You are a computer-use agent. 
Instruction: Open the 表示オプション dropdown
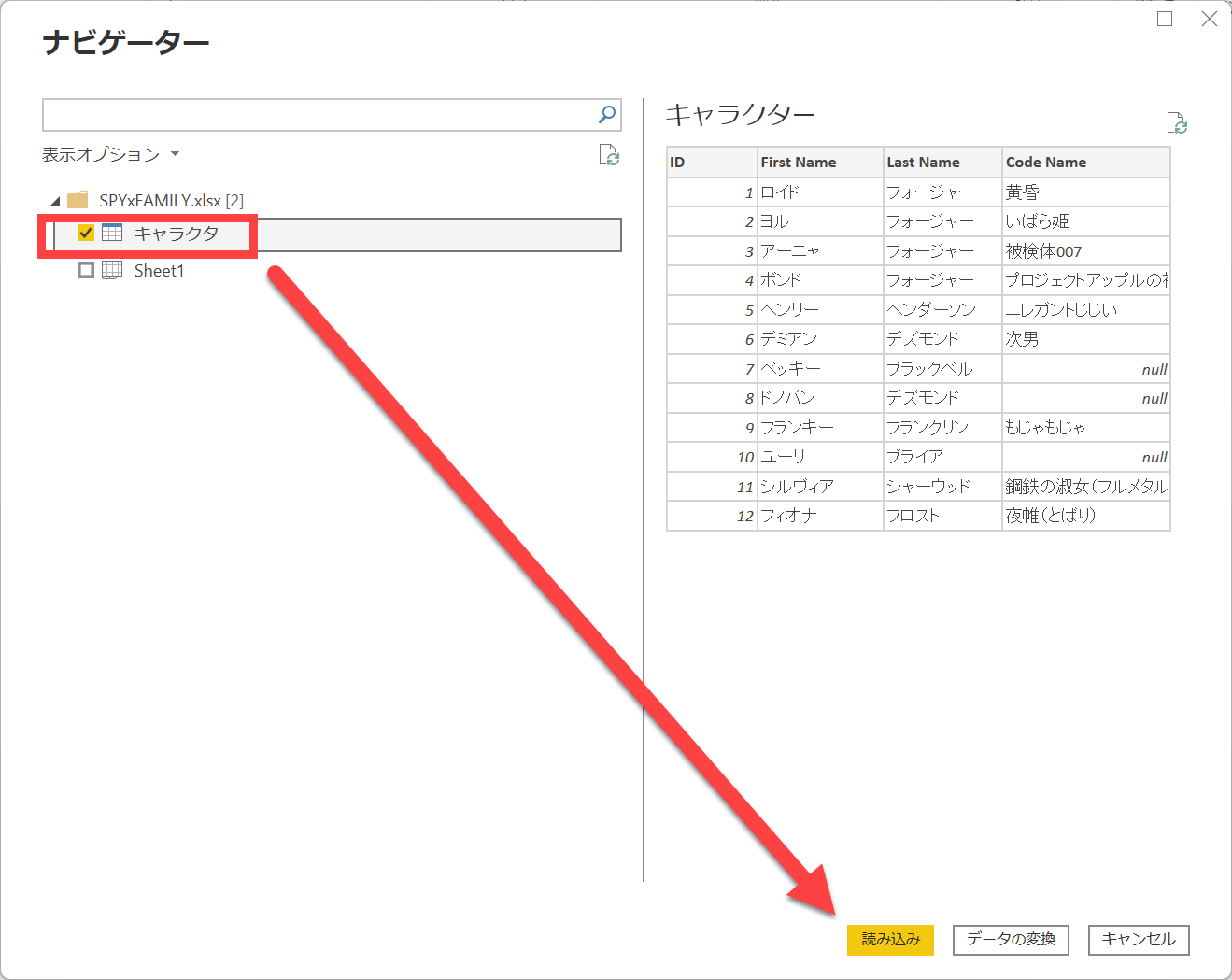[x=110, y=154]
